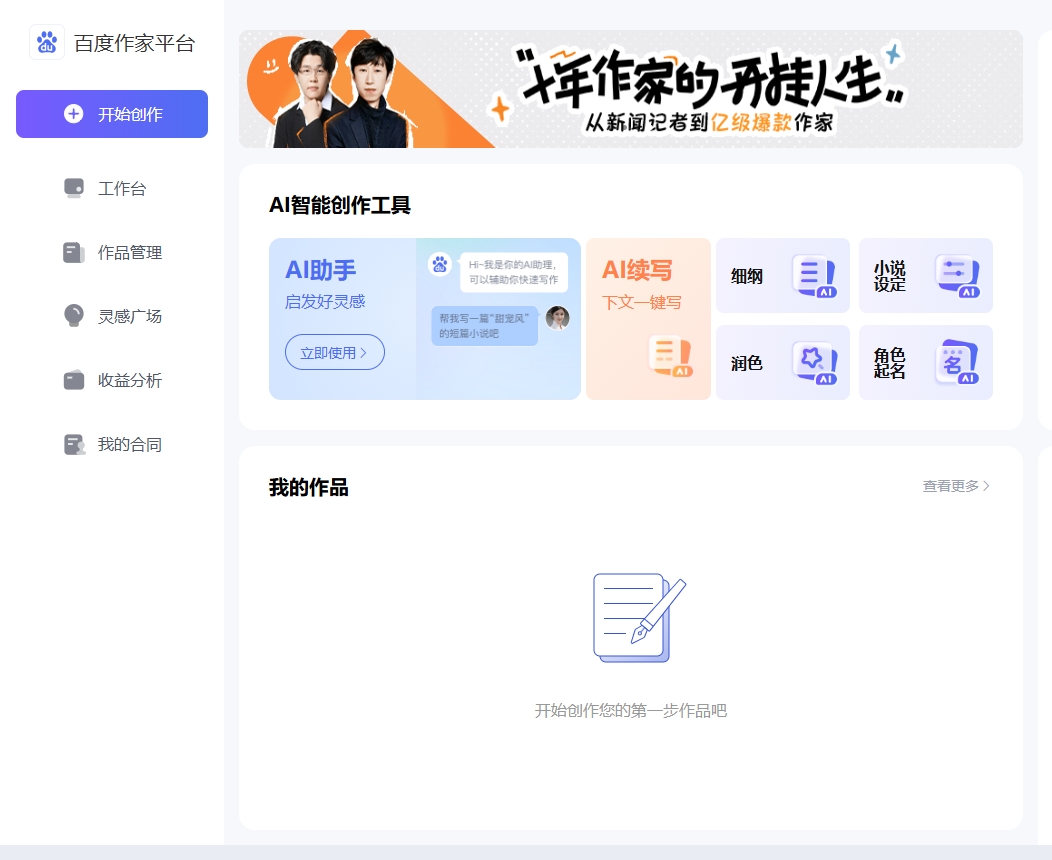
Task: Open 收益分析 page
Action: (112, 380)
